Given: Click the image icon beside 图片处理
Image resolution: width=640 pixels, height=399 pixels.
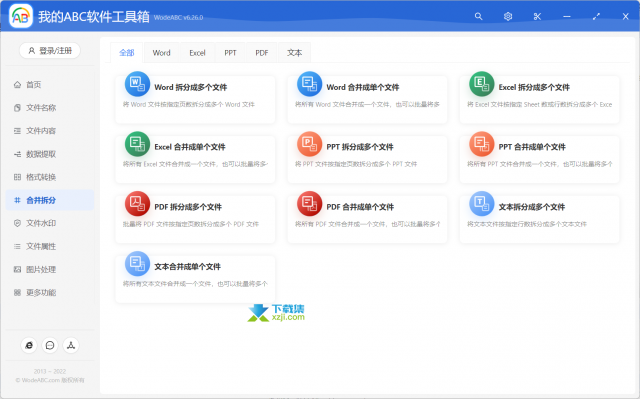Looking at the screenshot, I should [x=17, y=270].
